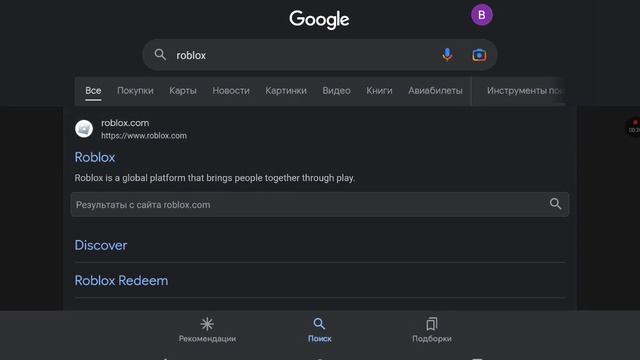Open the Discover sitelink
This screenshot has height=360, width=640.
point(101,245)
